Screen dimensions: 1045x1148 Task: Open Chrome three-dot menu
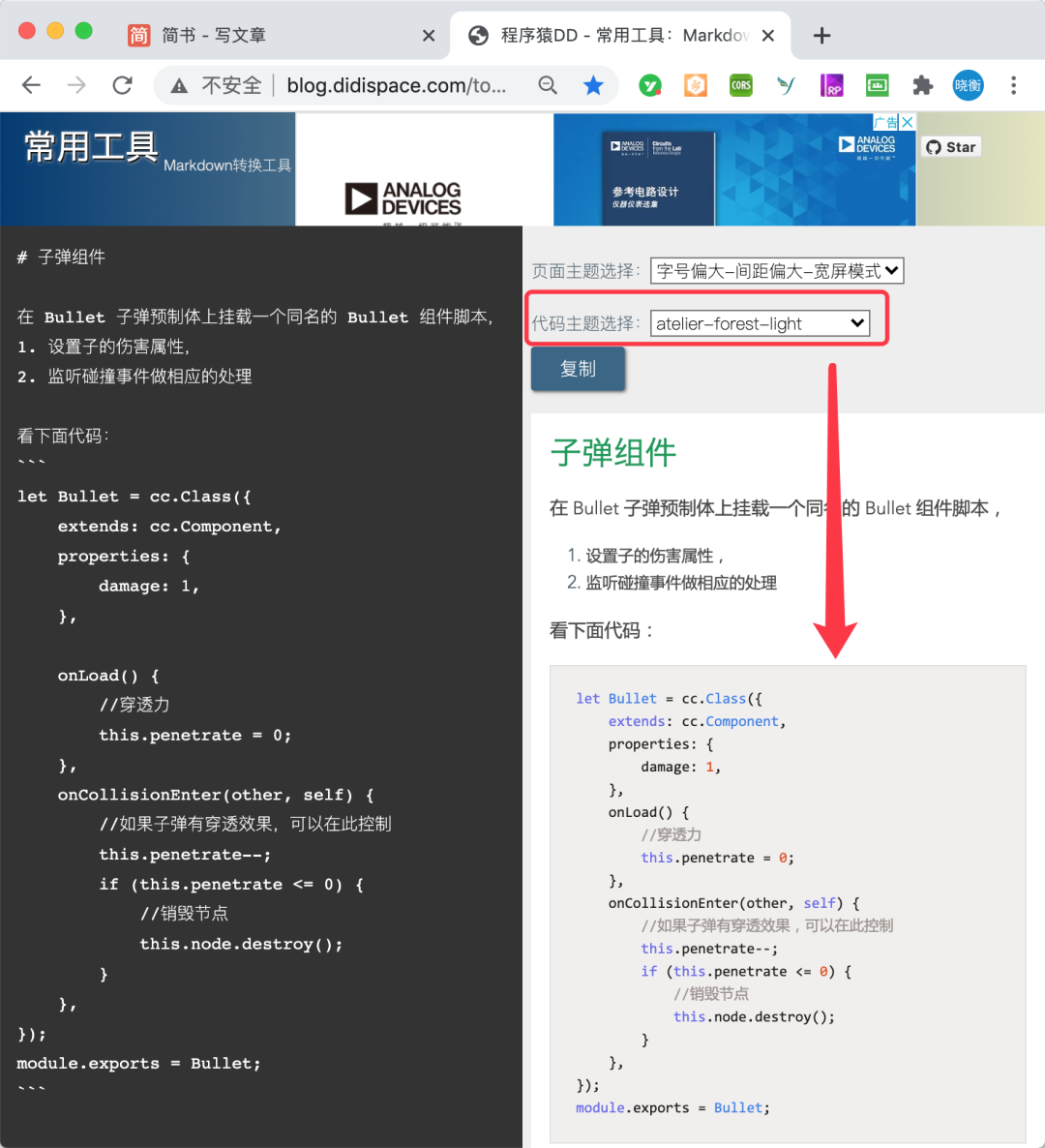[x=1013, y=85]
